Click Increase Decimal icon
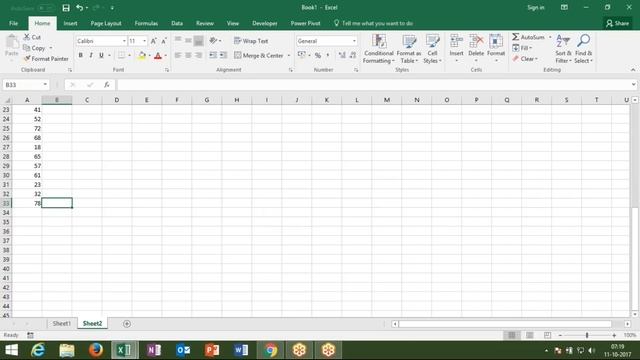Viewport: 640px width, 360px height. tap(342, 55)
